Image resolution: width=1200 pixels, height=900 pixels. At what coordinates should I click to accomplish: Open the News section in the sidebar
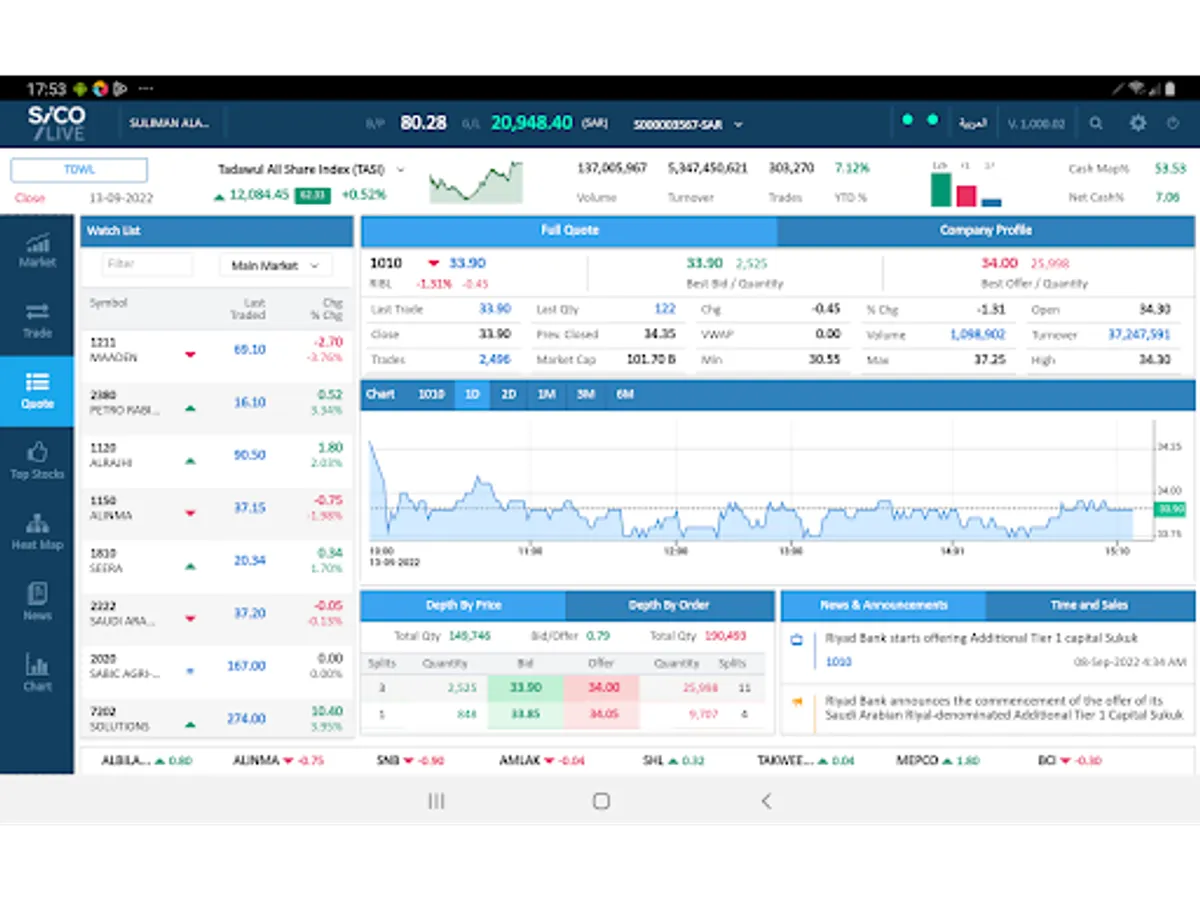(x=37, y=602)
